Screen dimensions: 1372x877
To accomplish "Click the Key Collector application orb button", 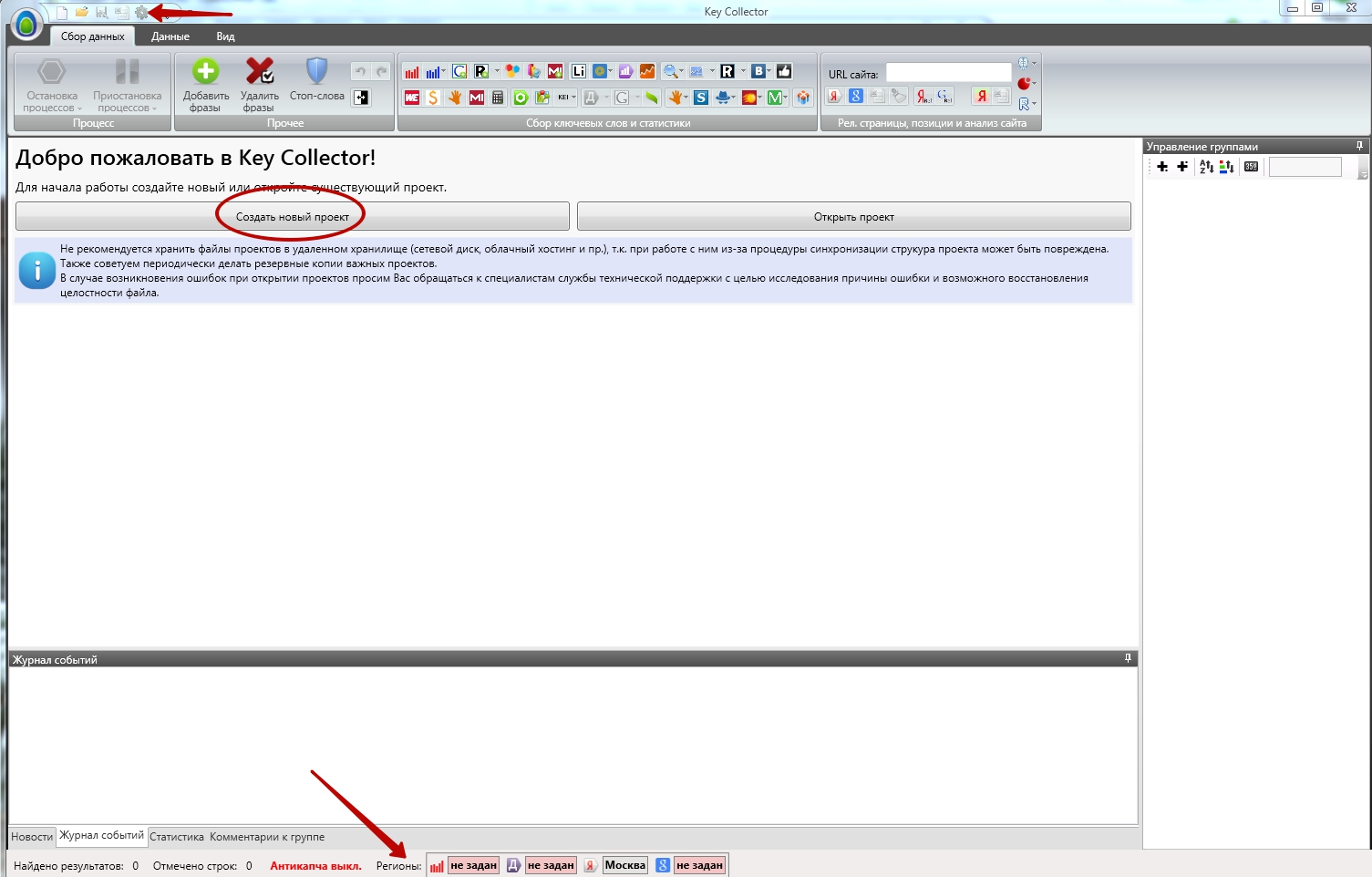I will 27,25.
